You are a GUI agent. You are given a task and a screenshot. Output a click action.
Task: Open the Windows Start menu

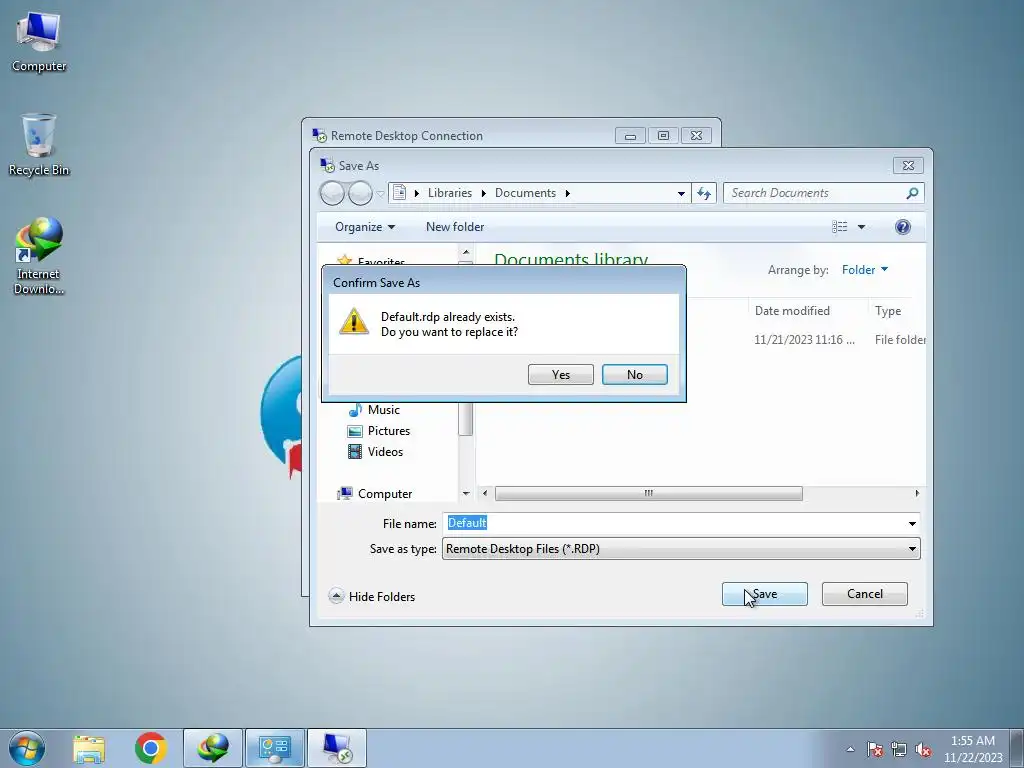point(27,748)
